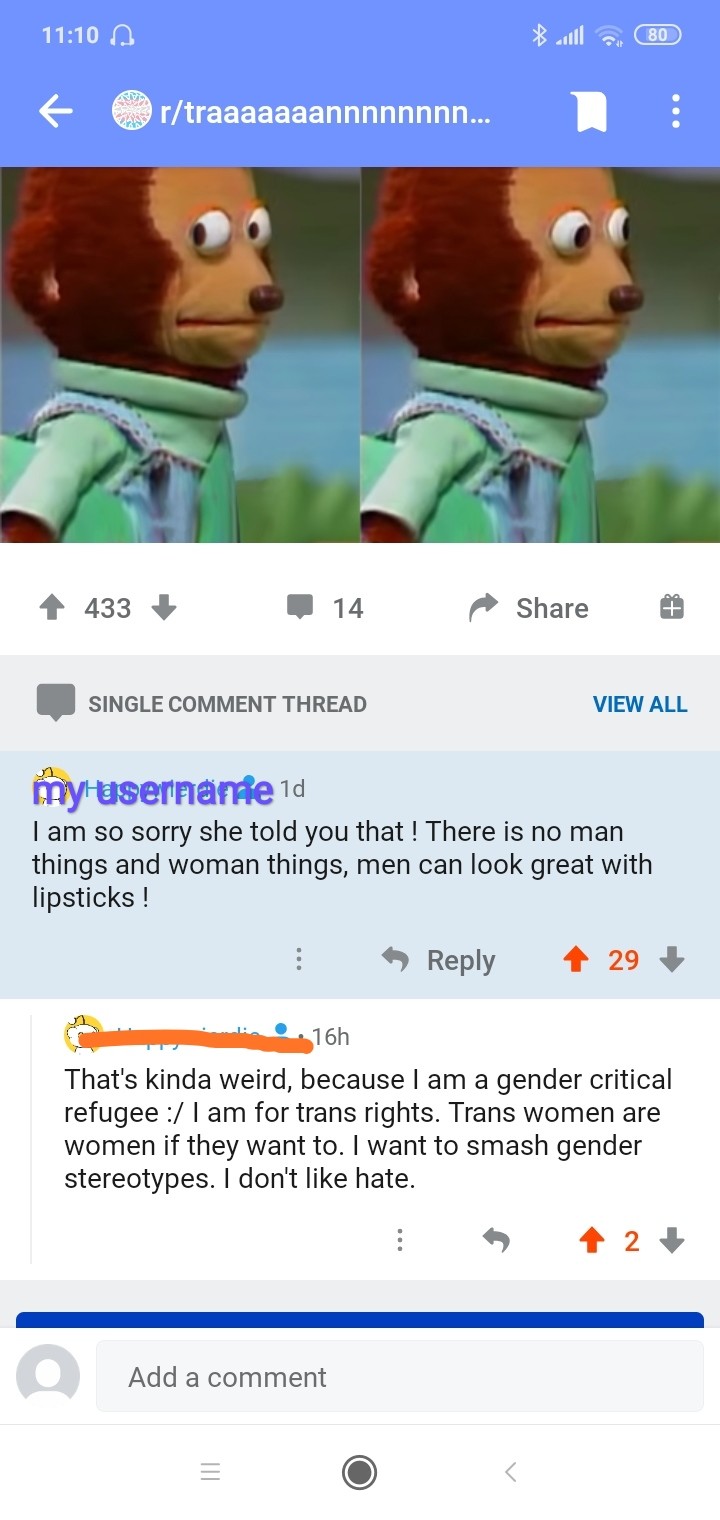Open the 14 comments icon
The width and height of the screenshot is (720, 1520).
[x=300, y=607]
